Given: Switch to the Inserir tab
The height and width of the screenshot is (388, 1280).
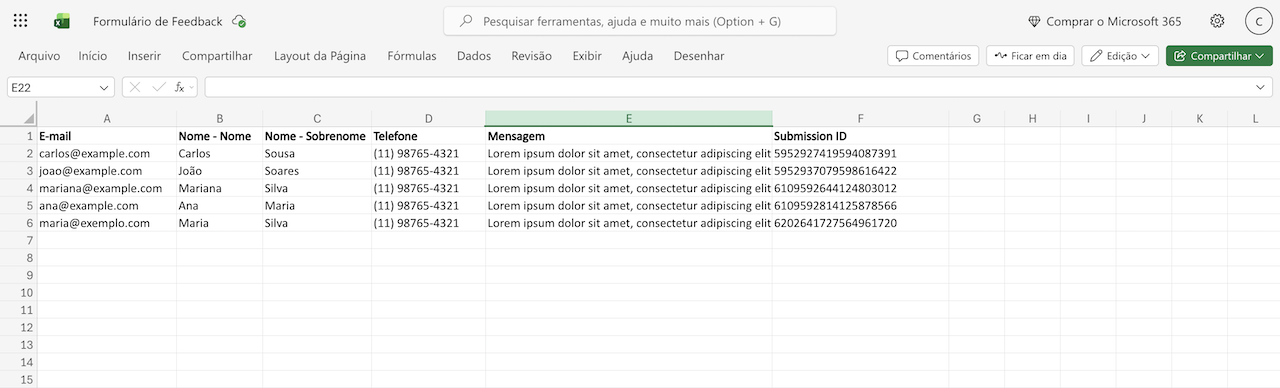Looking at the screenshot, I should 144,56.
